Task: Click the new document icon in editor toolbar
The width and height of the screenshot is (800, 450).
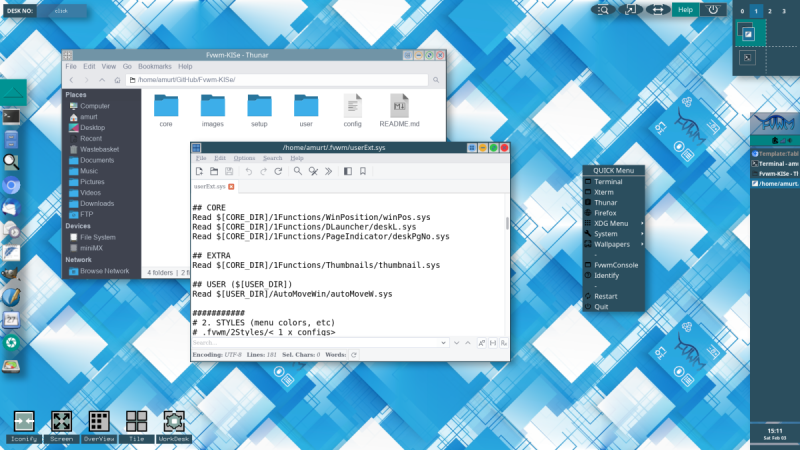Action: click(x=199, y=171)
